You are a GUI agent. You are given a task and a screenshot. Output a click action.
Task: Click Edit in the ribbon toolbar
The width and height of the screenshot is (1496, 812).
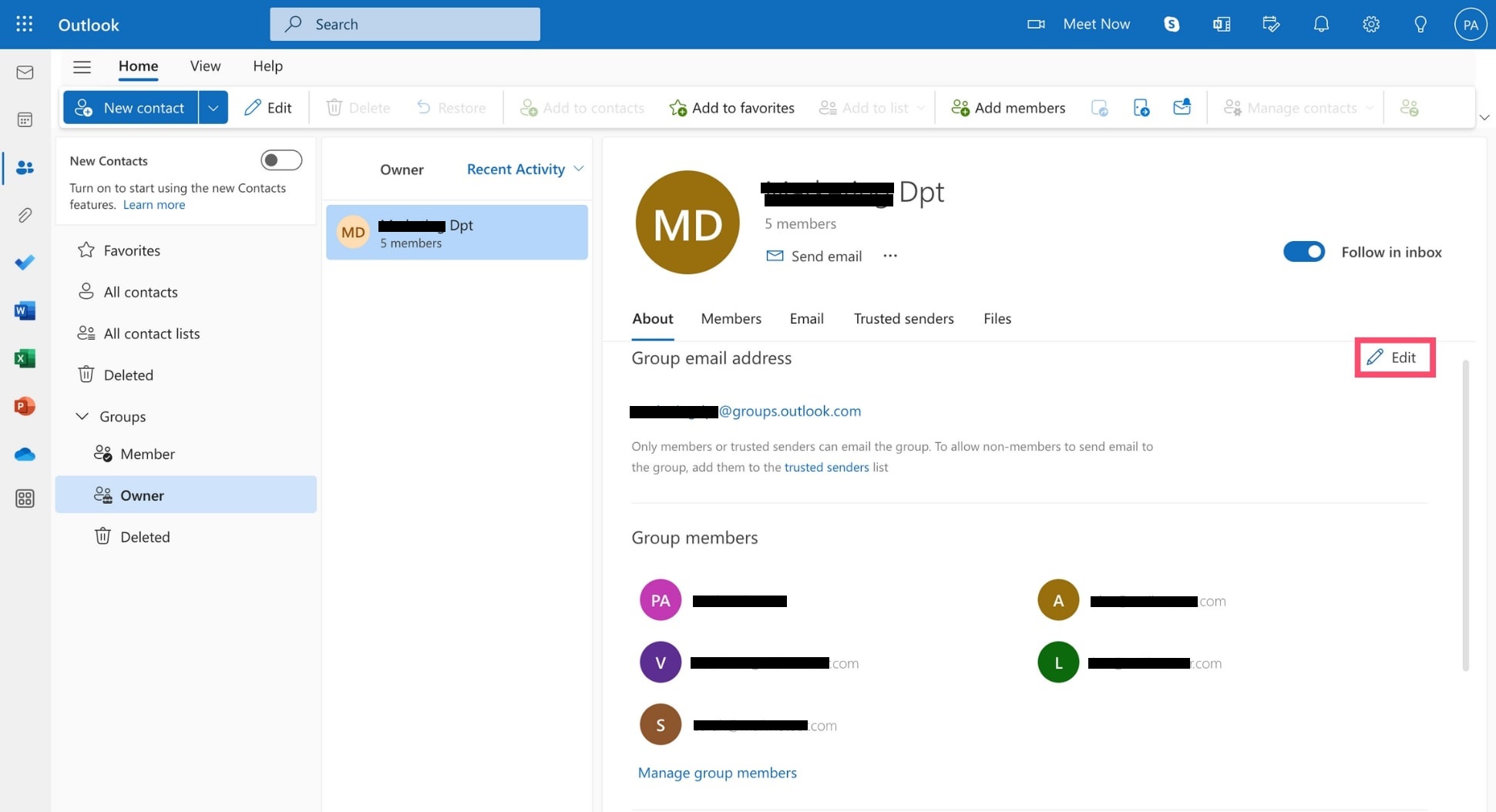click(x=267, y=108)
